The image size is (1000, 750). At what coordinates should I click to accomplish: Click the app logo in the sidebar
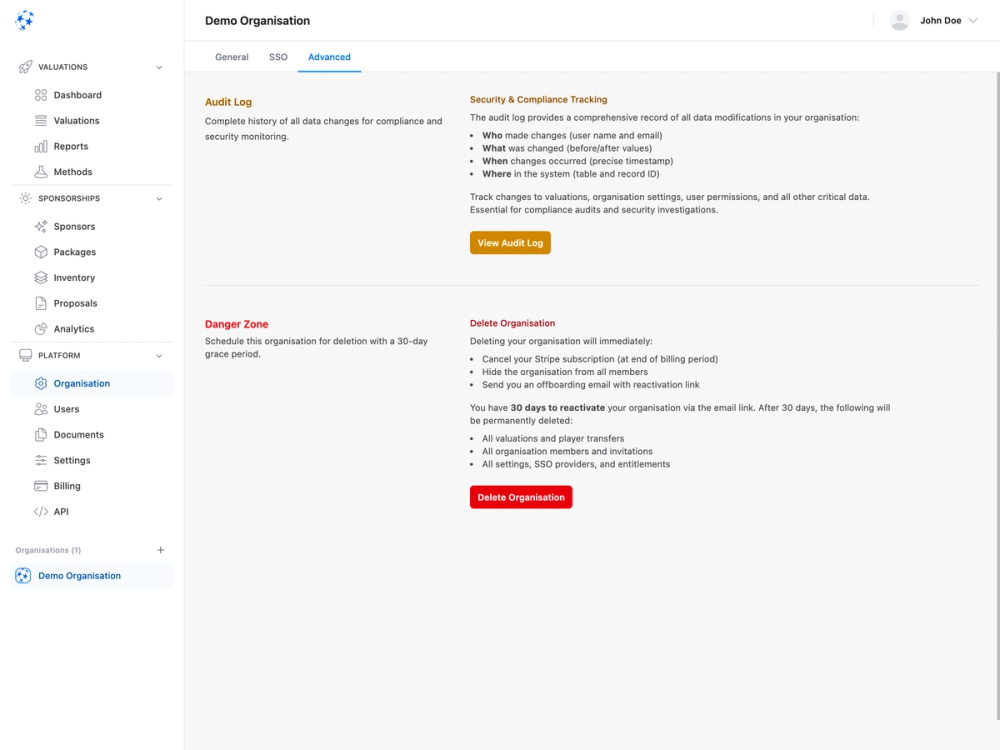(x=24, y=20)
